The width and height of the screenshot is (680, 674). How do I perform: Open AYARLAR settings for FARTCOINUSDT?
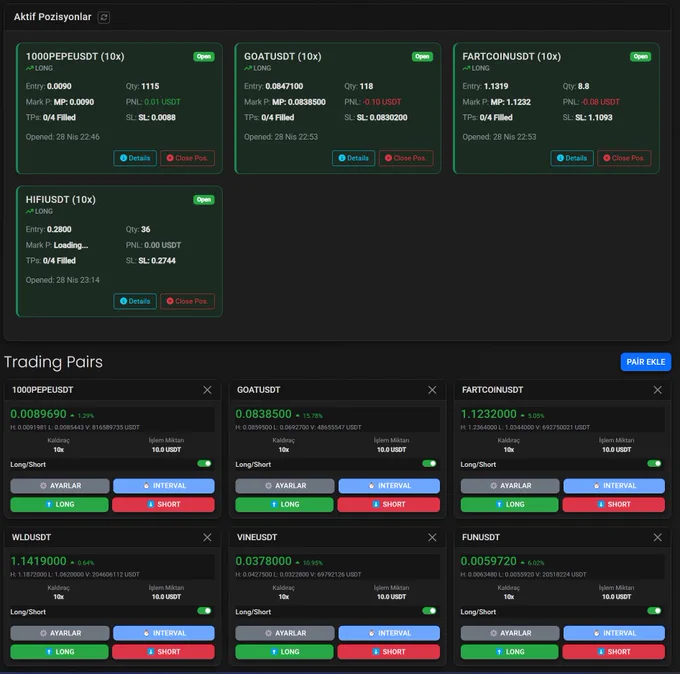tap(510, 486)
